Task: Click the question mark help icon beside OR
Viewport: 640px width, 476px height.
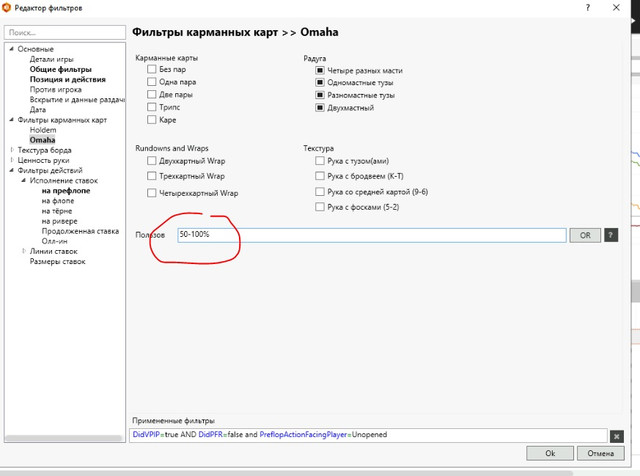Action: (x=611, y=235)
